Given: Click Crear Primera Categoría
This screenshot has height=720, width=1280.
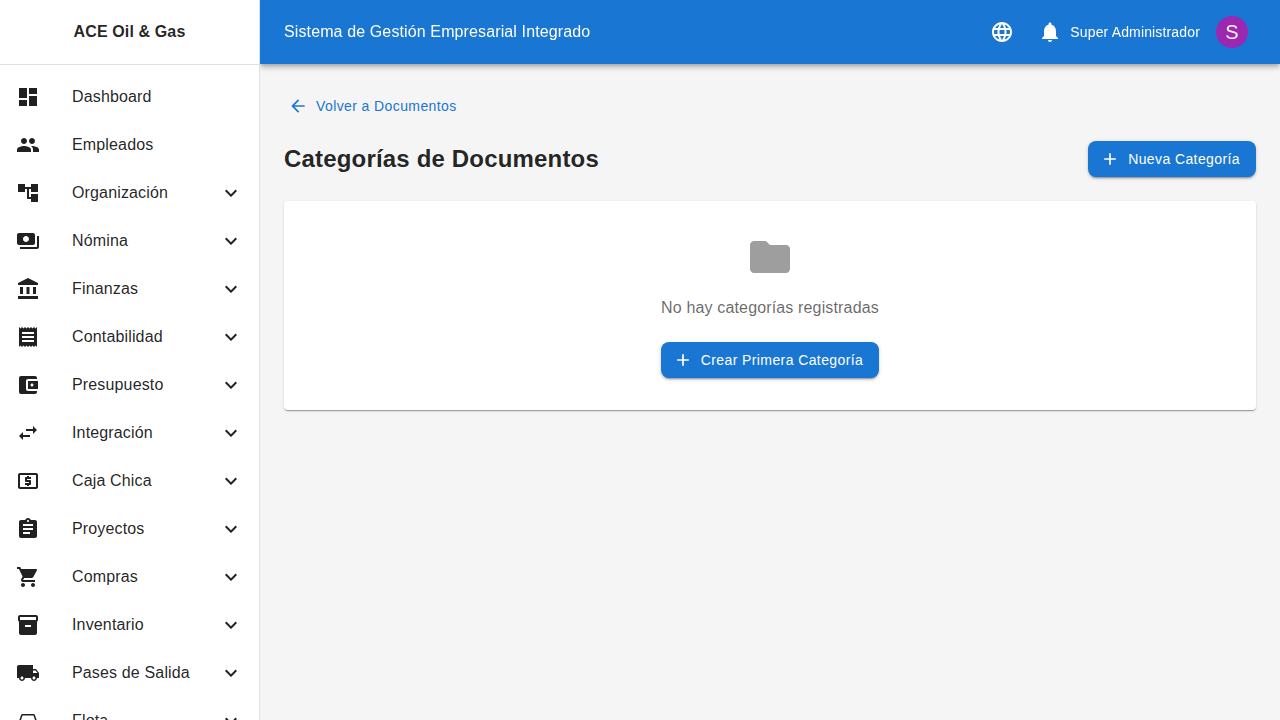Looking at the screenshot, I should click(769, 359).
